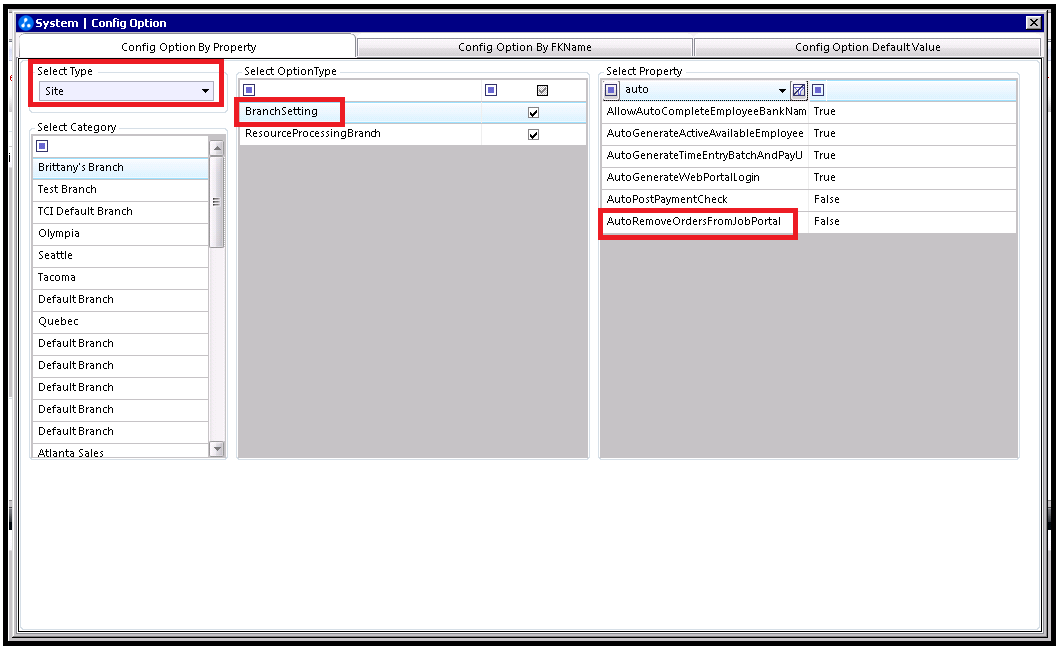Select the Tacoma category
1063x651 pixels.
click(x=121, y=277)
